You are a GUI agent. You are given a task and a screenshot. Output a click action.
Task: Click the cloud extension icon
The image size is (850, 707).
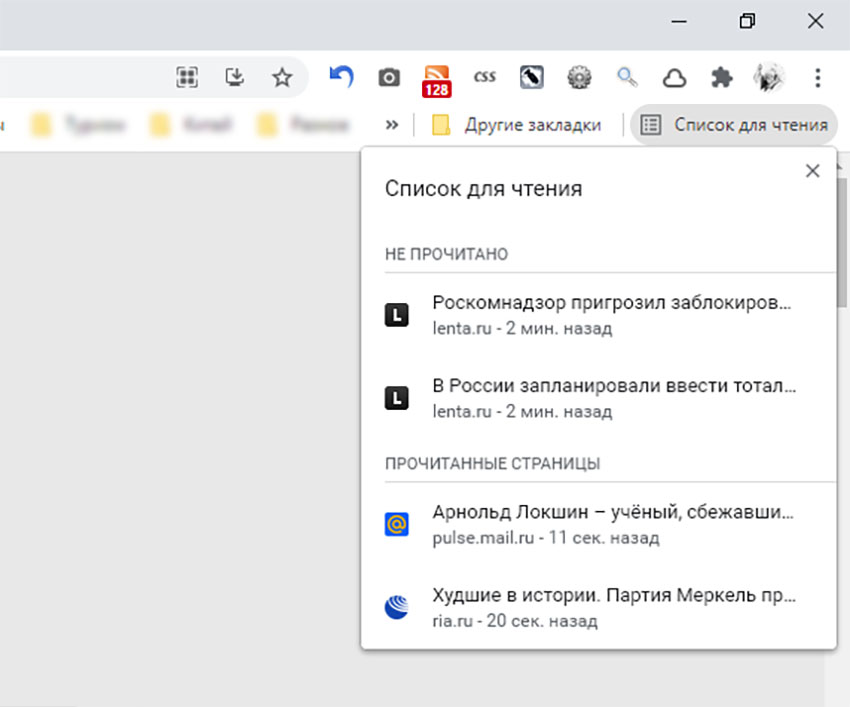675,78
